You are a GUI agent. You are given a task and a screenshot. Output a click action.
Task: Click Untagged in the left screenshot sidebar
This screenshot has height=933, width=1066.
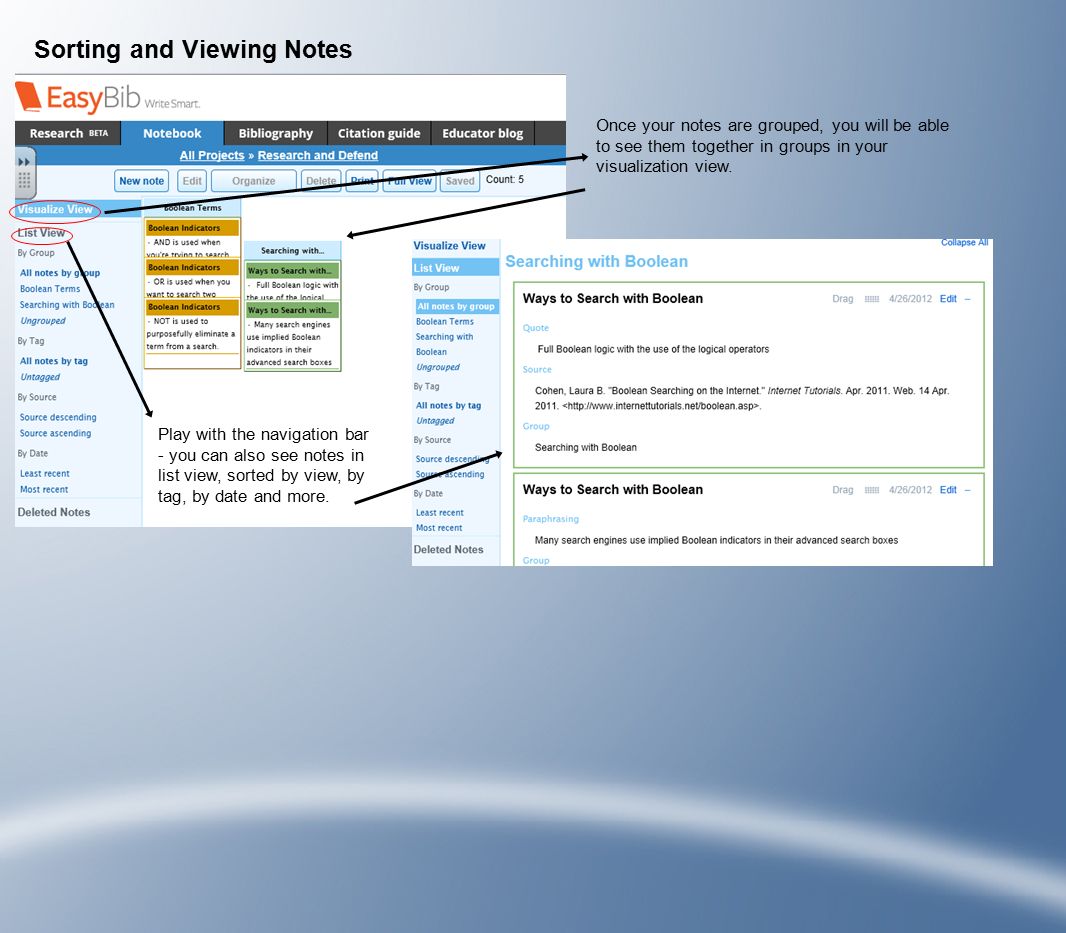(x=40, y=377)
